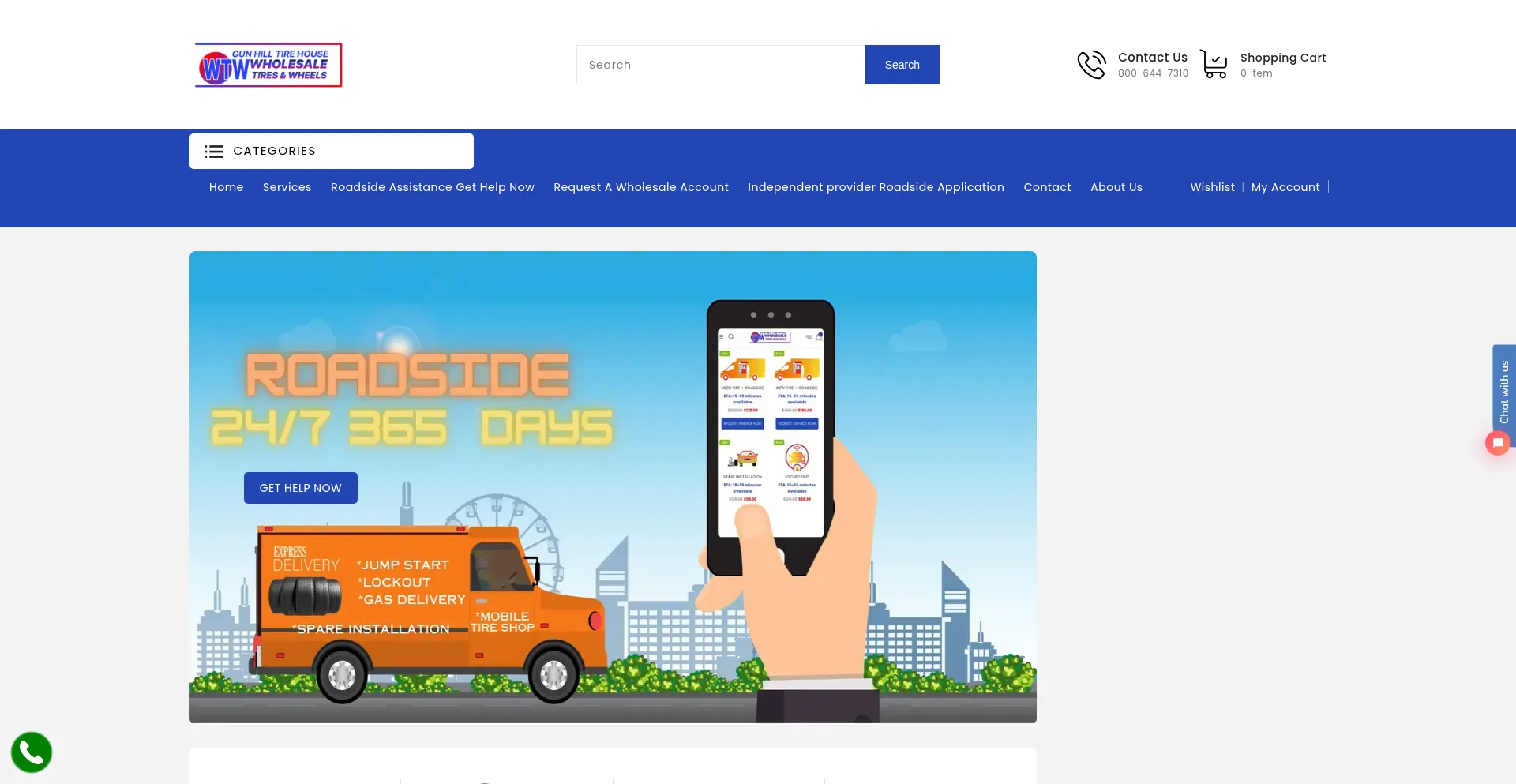Click the phone handset Contact Us icon

coord(1091,65)
